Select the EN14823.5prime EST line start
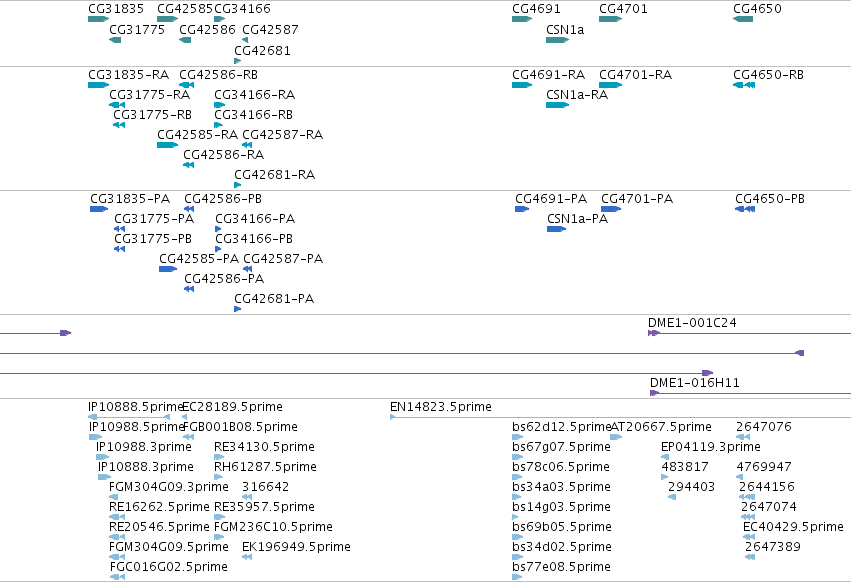The height and width of the screenshot is (582, 851). pos(392,417)
